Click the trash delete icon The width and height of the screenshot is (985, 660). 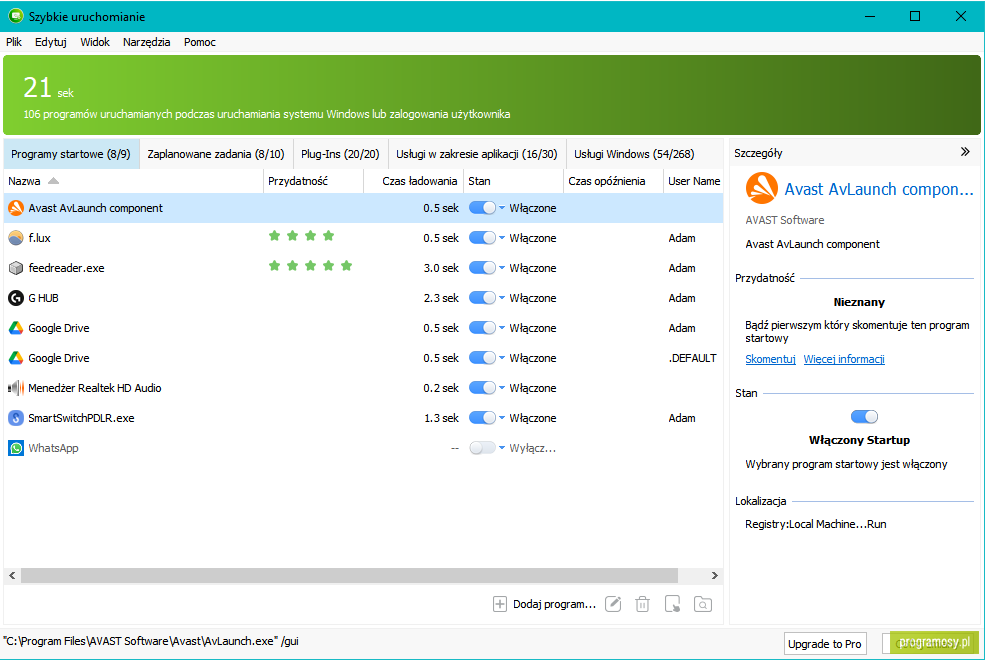pyautogui.click(x=642, y=604)
